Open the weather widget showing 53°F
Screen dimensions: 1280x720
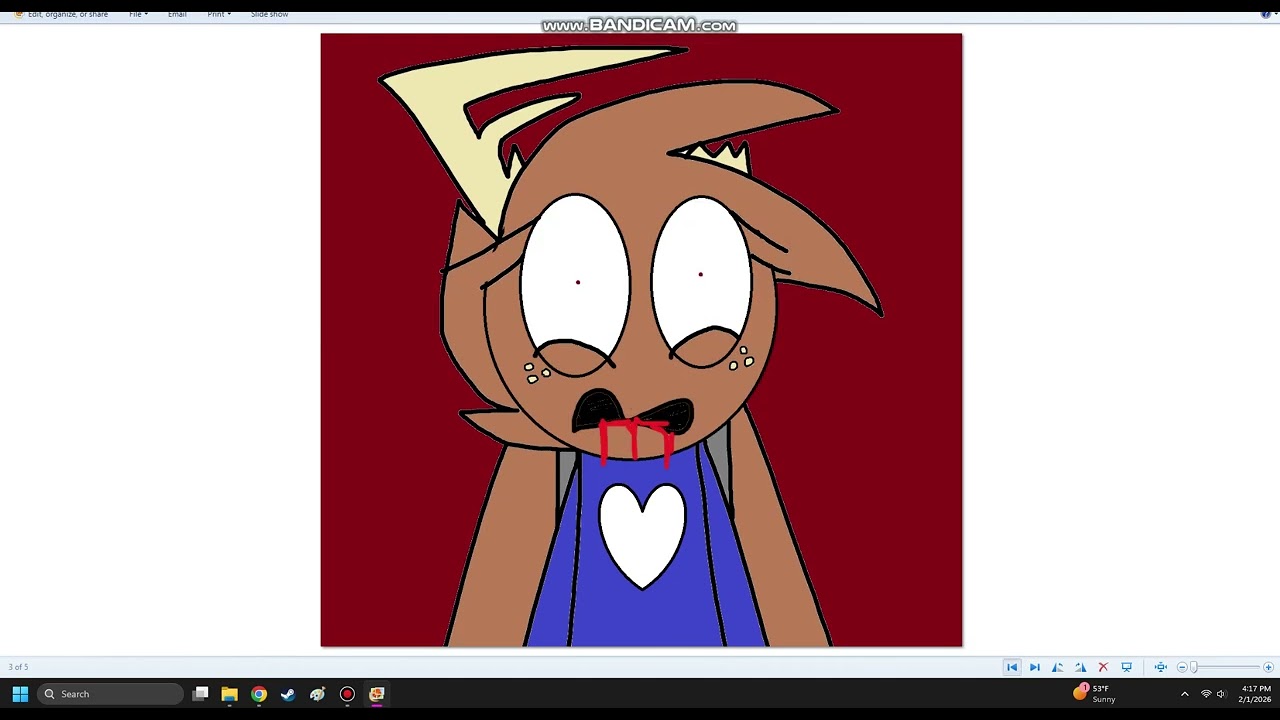coord(1095,694)
